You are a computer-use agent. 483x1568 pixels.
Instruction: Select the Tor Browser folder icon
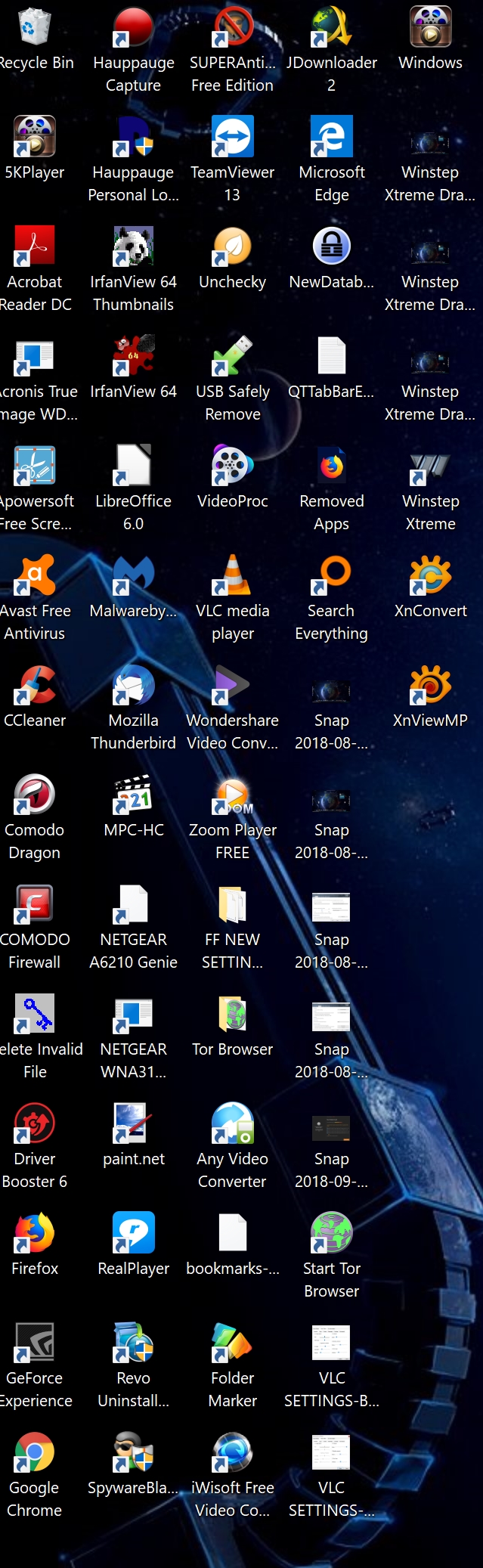pos(232,1015)
